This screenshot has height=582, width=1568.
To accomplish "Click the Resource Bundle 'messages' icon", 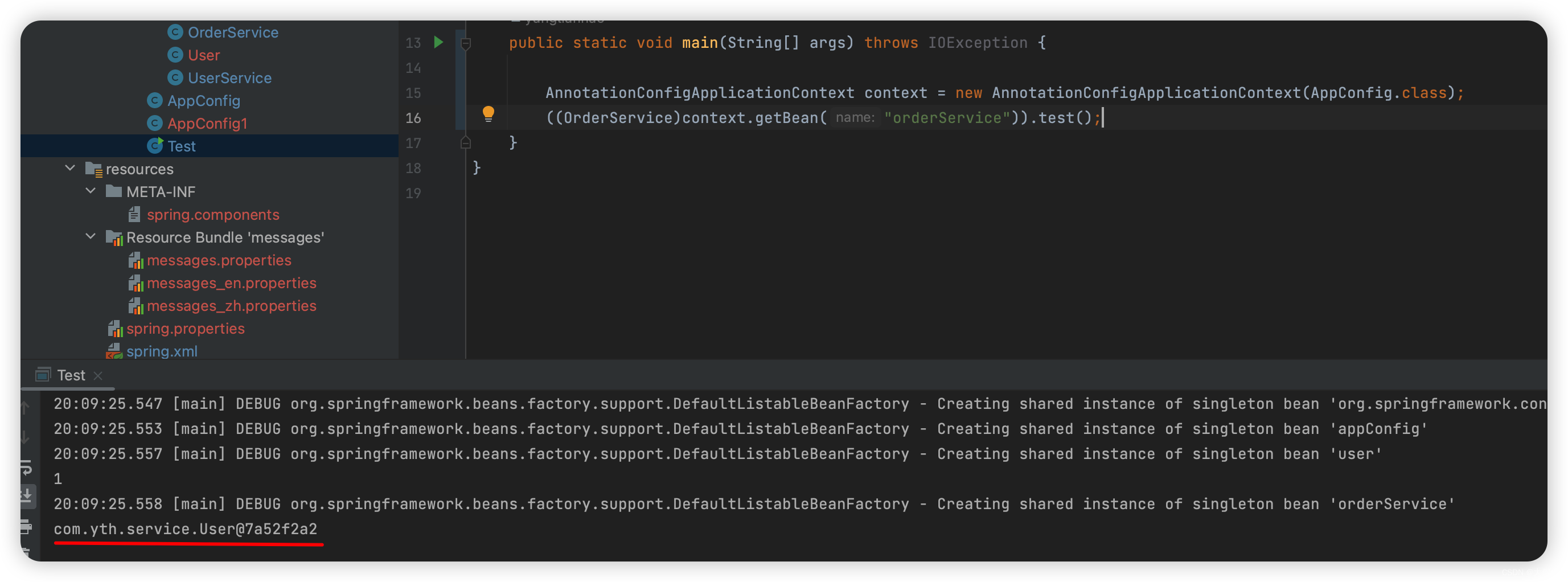I will tap(114, 237).
